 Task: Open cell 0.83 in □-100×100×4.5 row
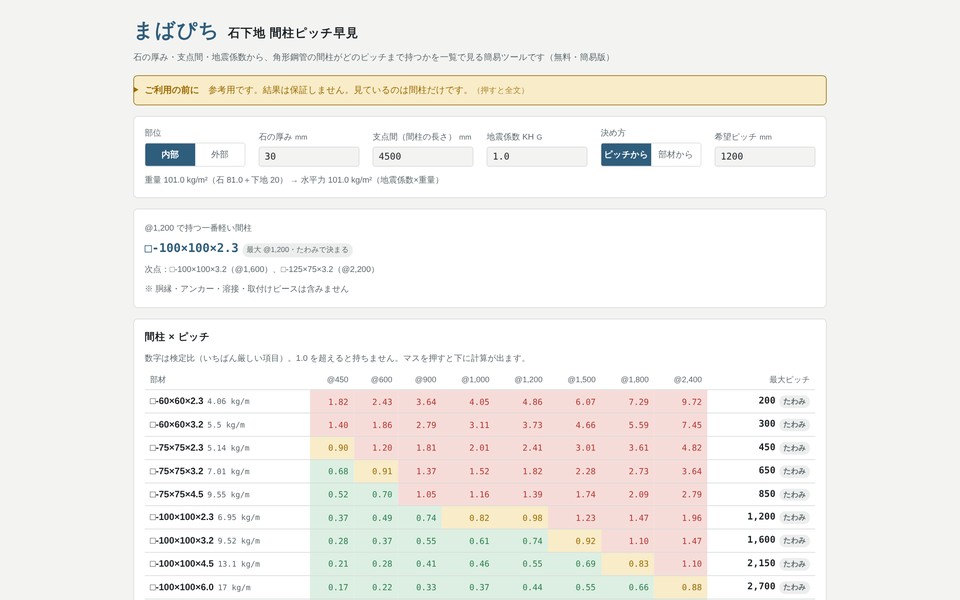click(x=628, y=564)
